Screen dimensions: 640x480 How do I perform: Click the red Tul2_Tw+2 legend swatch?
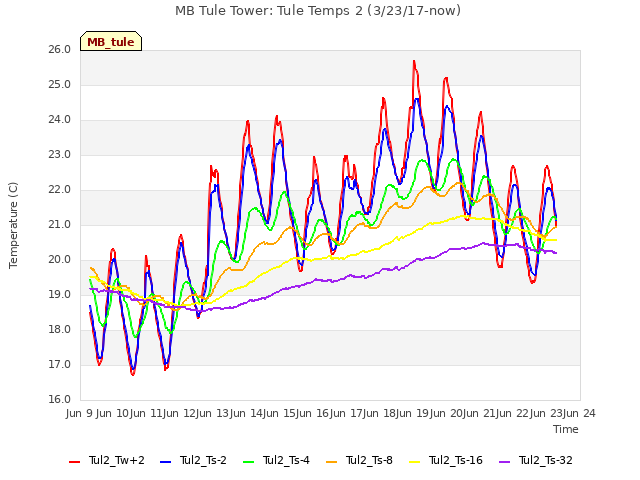point(74,462)
